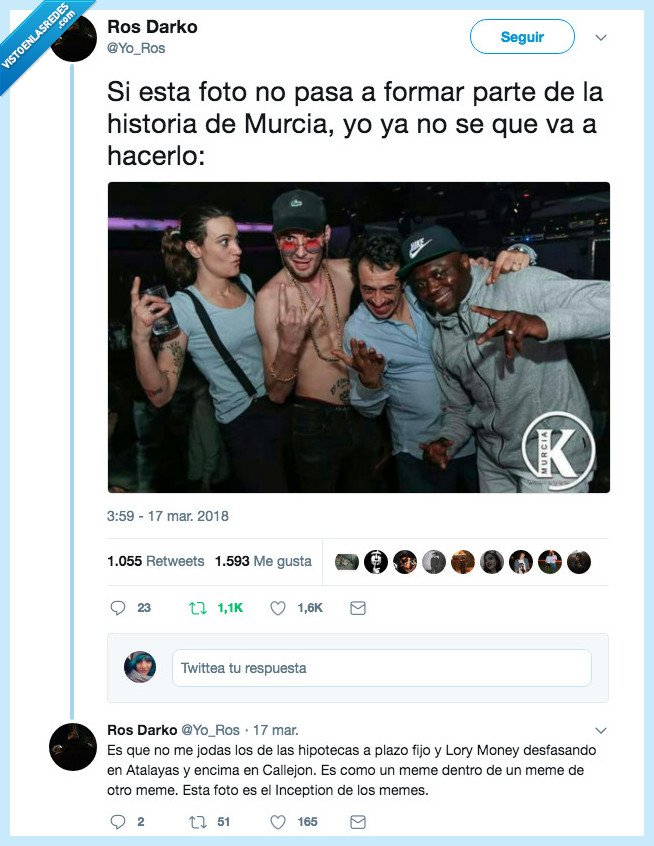Click the @Yo_Ros username handle
Screen dimensions: 654x846
[137, 47]
